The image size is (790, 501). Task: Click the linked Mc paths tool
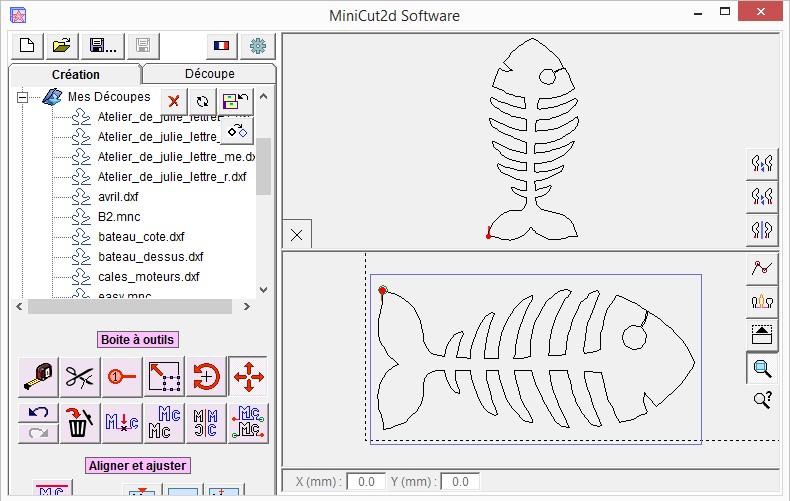pyautogui.click(x=248, y=423)
